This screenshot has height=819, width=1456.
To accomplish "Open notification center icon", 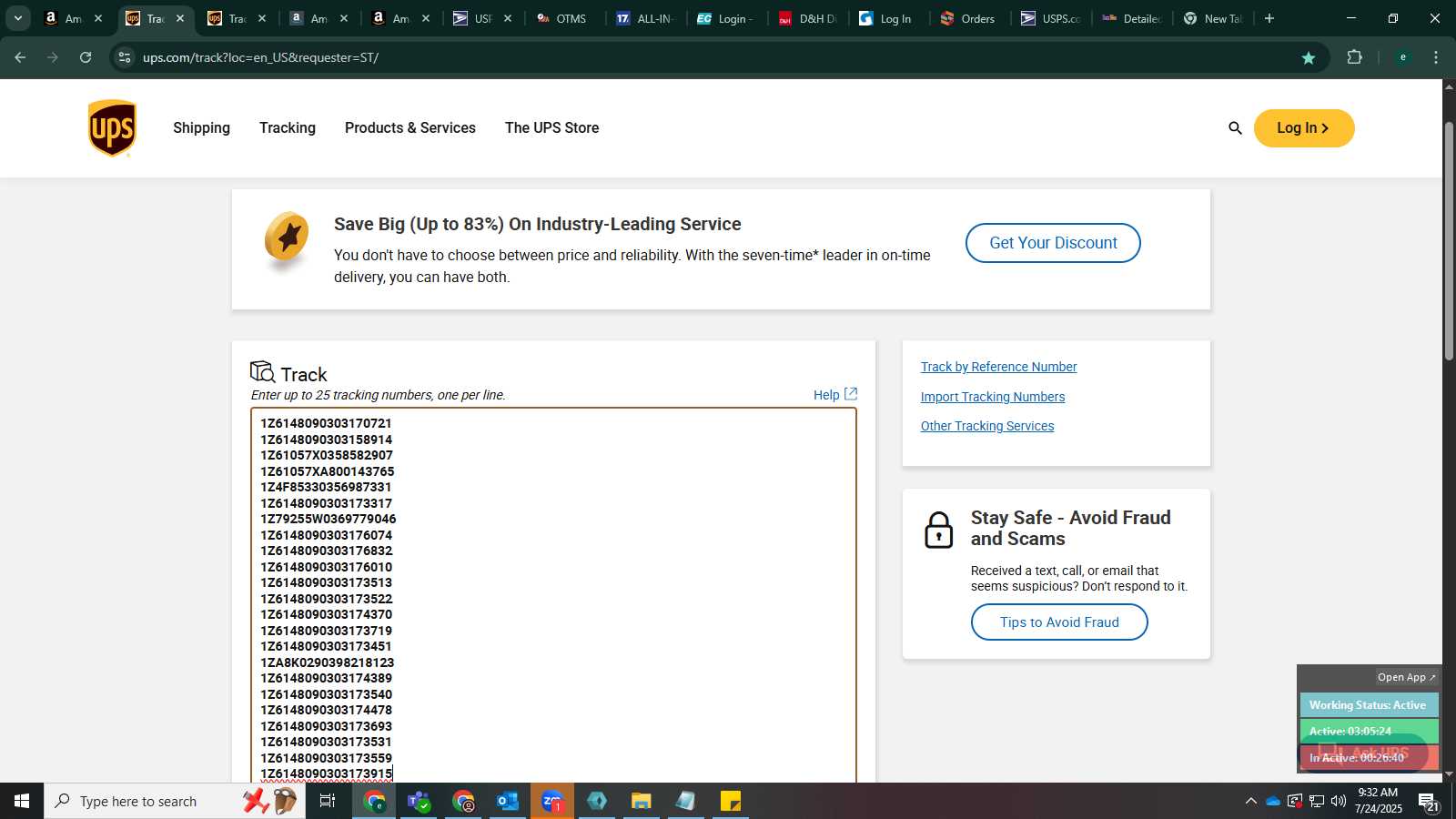I will click(x=1428, y=802).
